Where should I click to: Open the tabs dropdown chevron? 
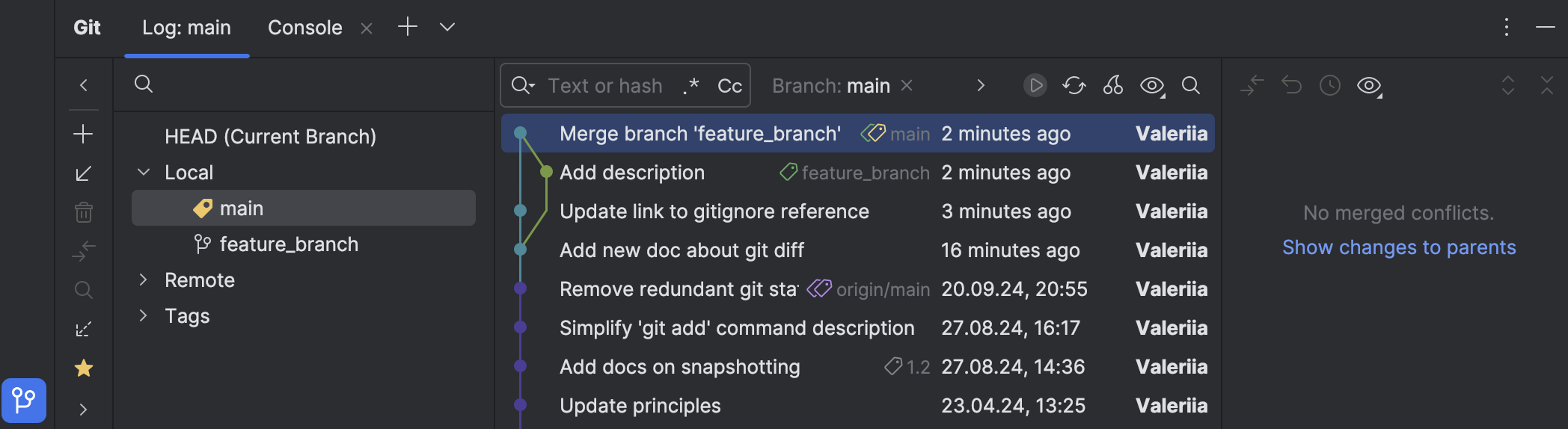tap(447, 27)
